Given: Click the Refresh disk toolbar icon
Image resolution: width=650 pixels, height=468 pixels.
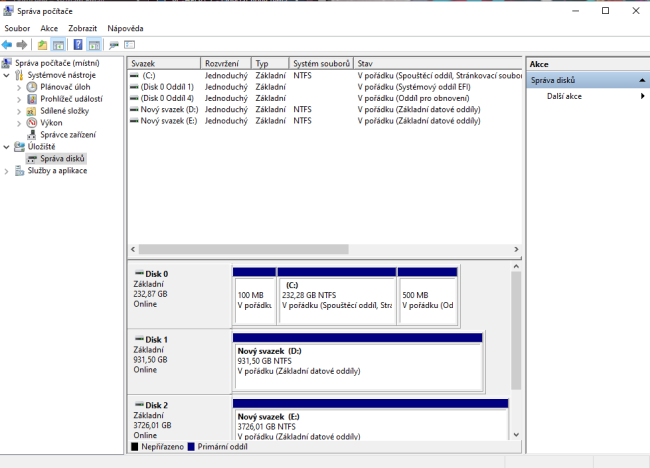Looking at the screenshot, I should pos(114,45).
